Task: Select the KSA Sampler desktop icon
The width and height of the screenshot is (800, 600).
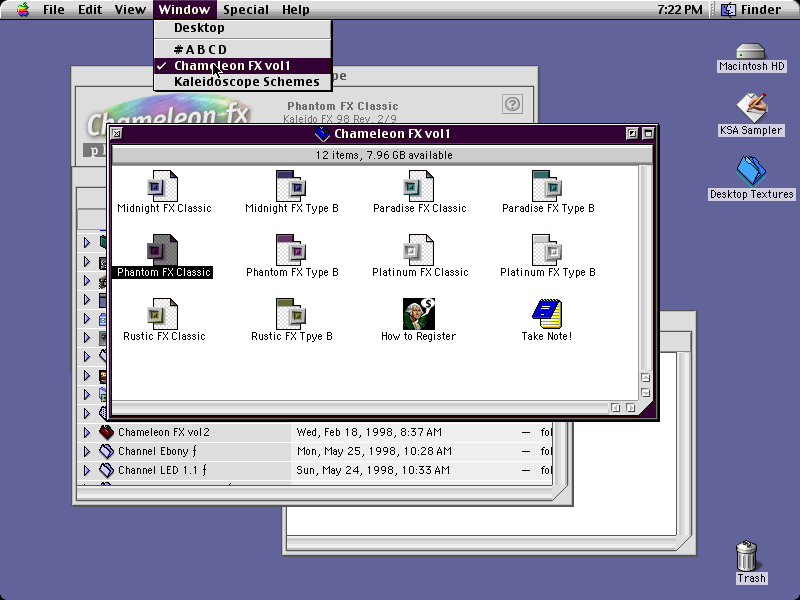Action: pos(752,108)
